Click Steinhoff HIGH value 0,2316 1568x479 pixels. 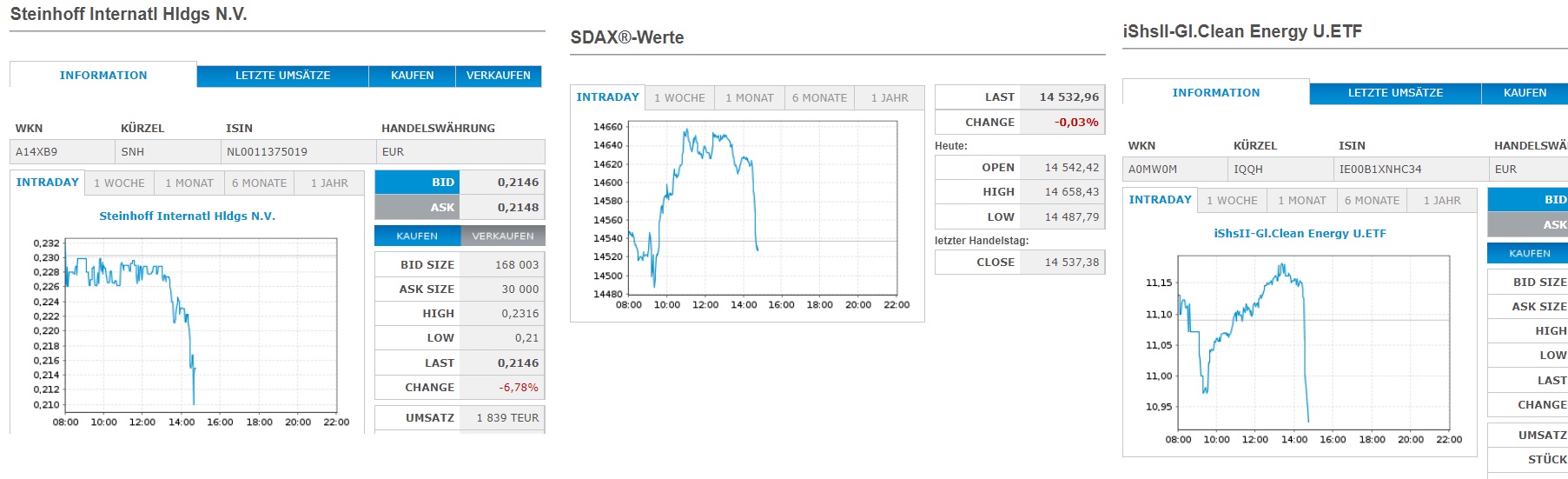pos(520,313)
